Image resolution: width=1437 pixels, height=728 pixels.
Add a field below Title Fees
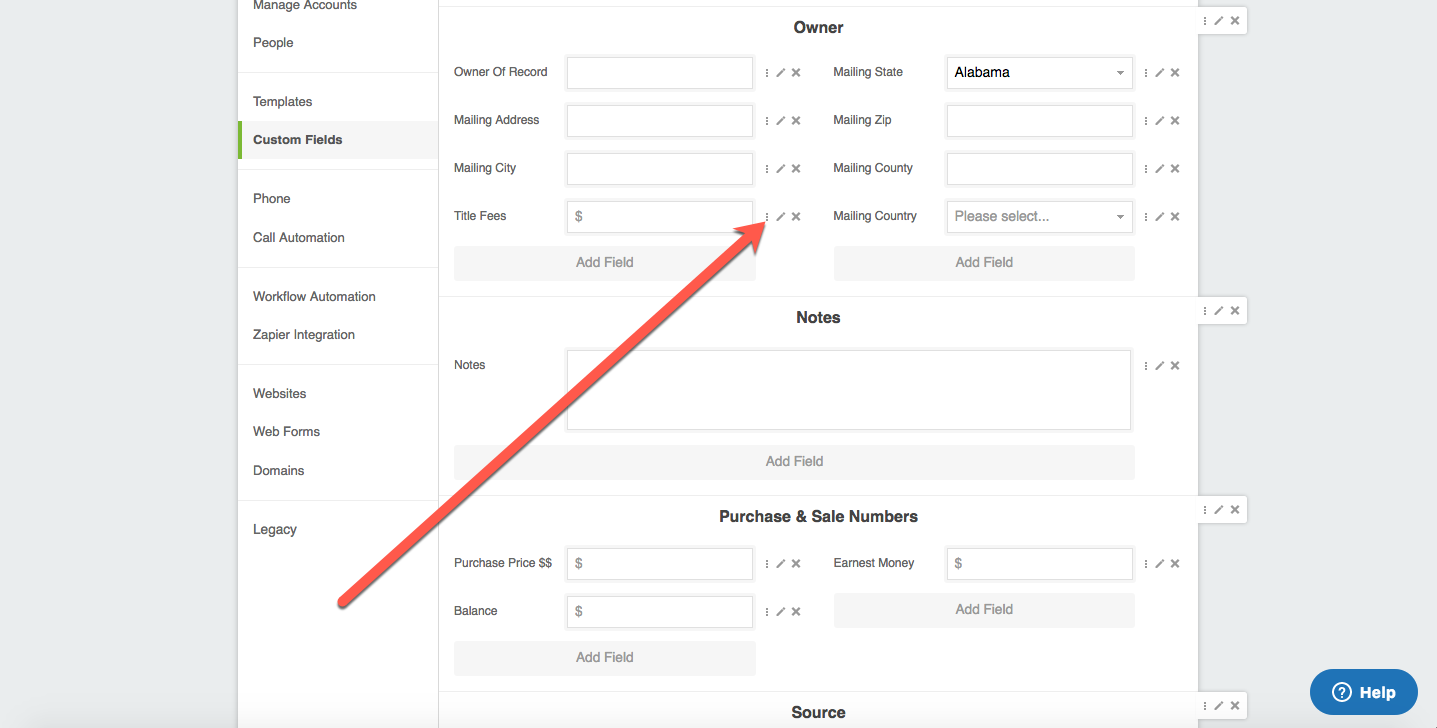tap(604, 263)
